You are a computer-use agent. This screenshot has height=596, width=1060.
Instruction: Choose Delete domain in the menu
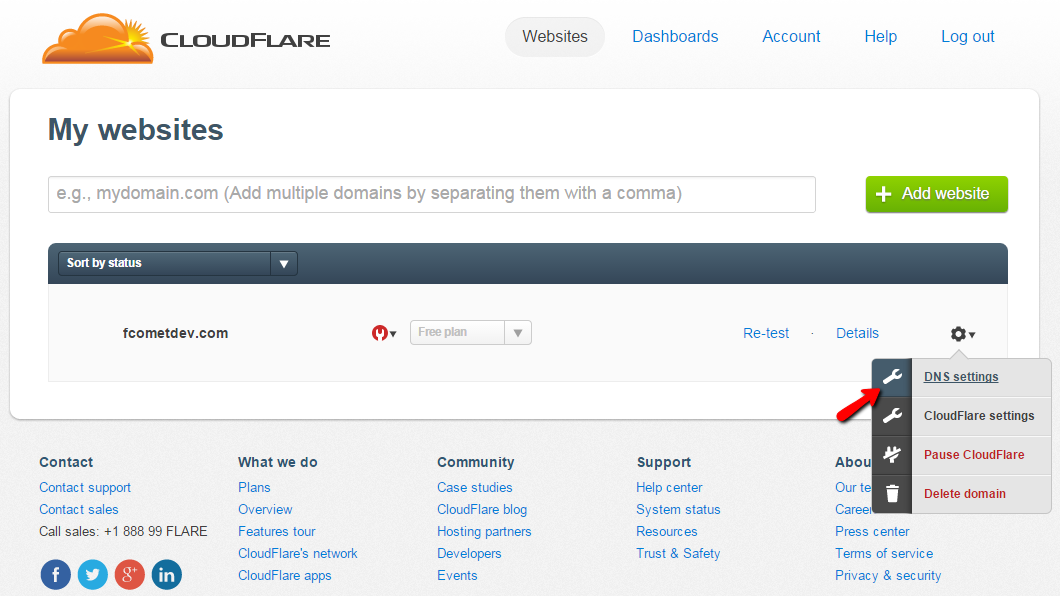pyautogui.click(x=965, y=494)
